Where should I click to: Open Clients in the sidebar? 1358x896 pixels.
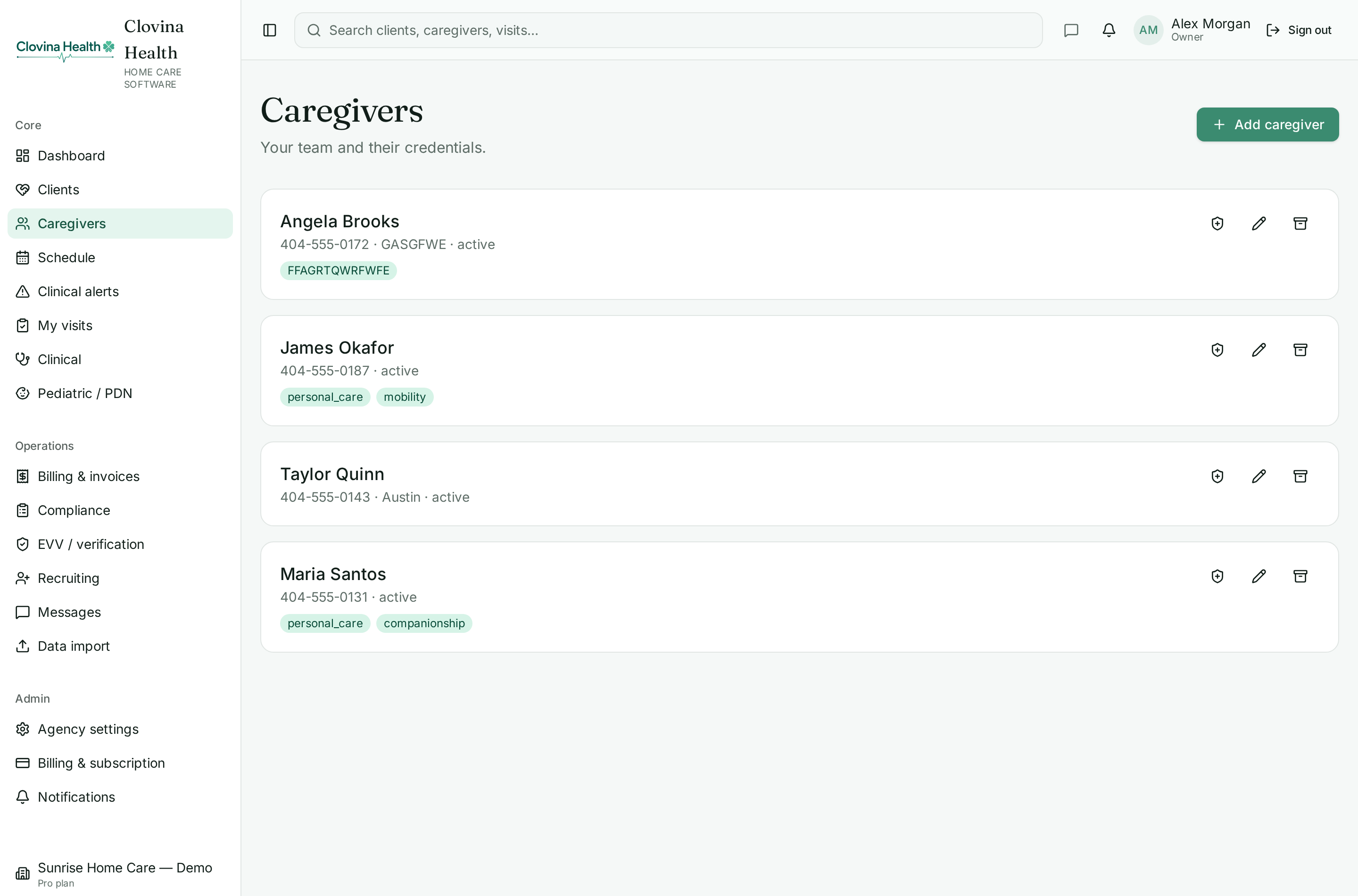pos(120,190)
